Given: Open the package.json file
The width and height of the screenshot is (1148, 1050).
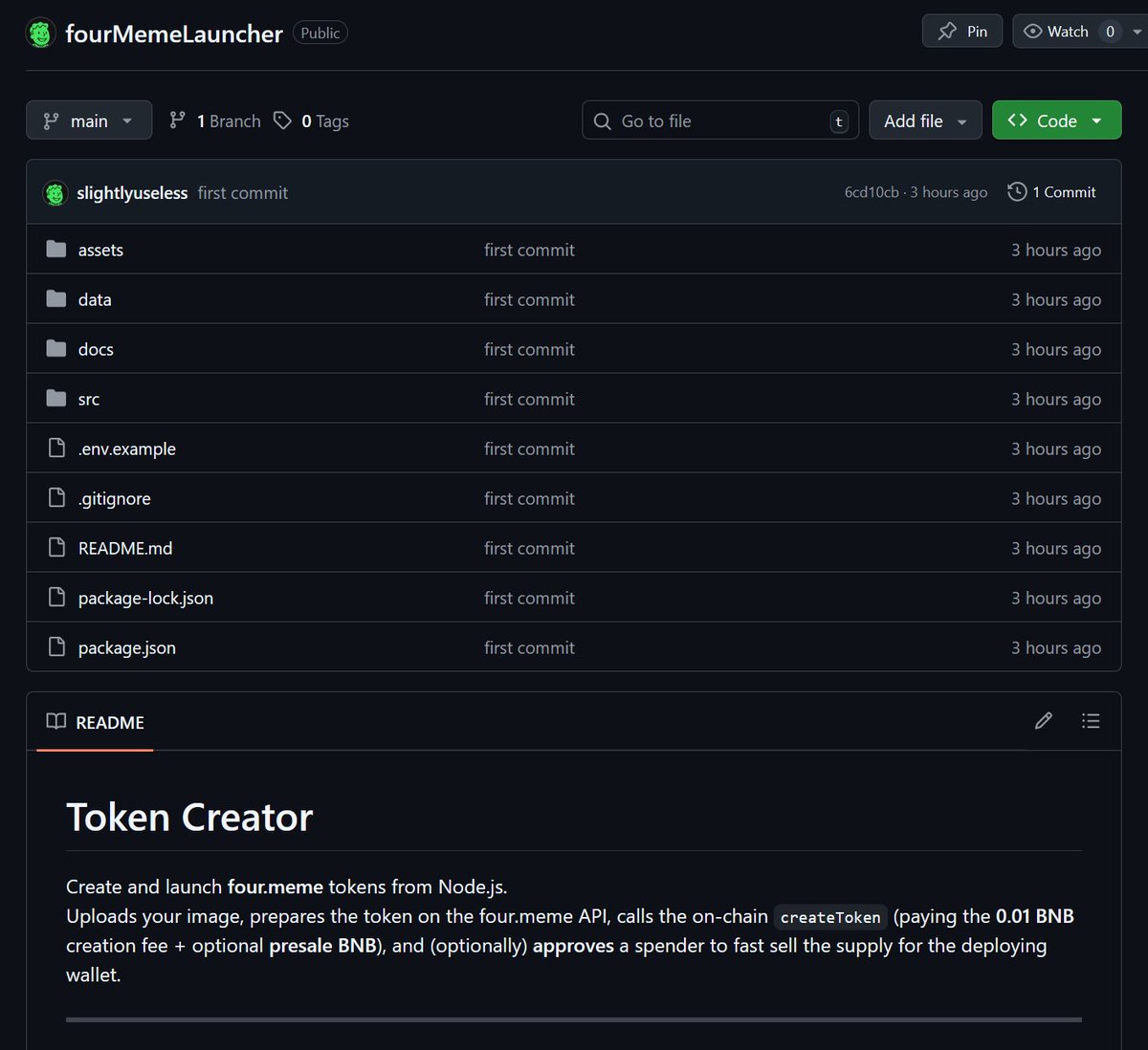Looking at the screenshot, I should 127,647.
